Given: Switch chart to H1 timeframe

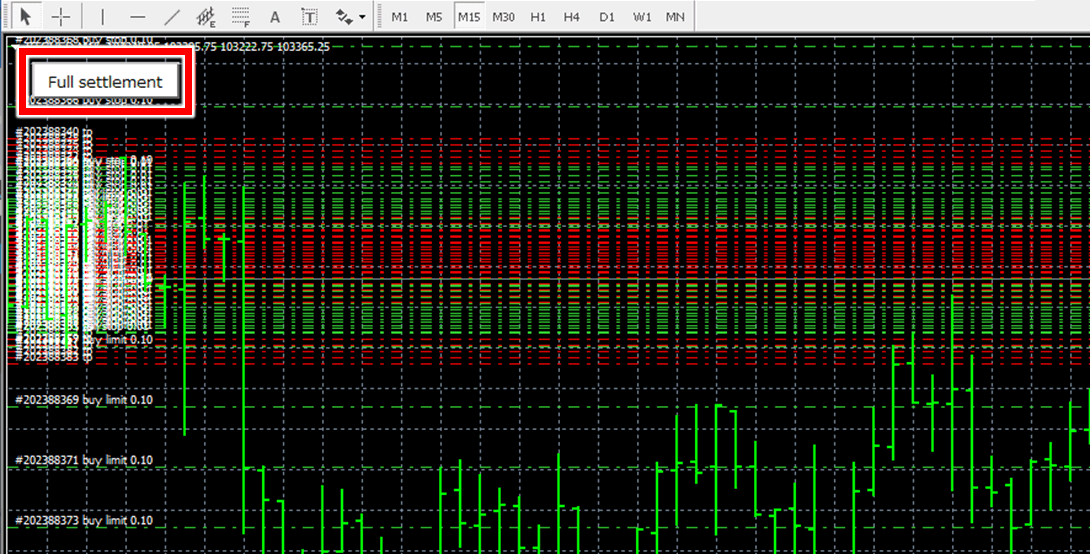Looking at the screenshot, I should pyautogui.click(x=537, y=17).
